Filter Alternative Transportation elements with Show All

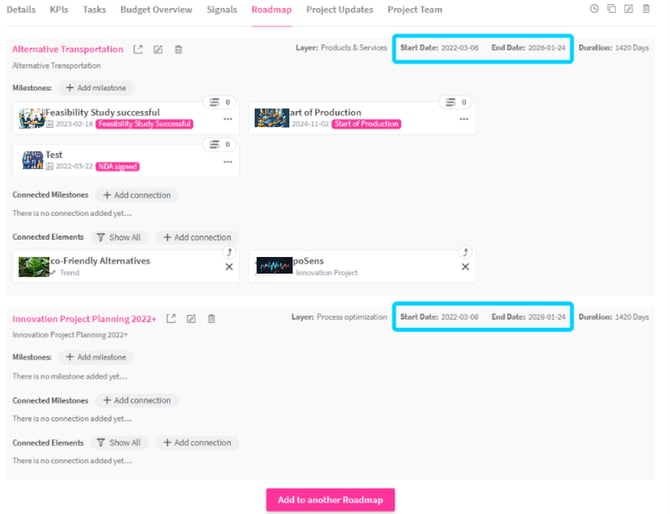[119, 237]
